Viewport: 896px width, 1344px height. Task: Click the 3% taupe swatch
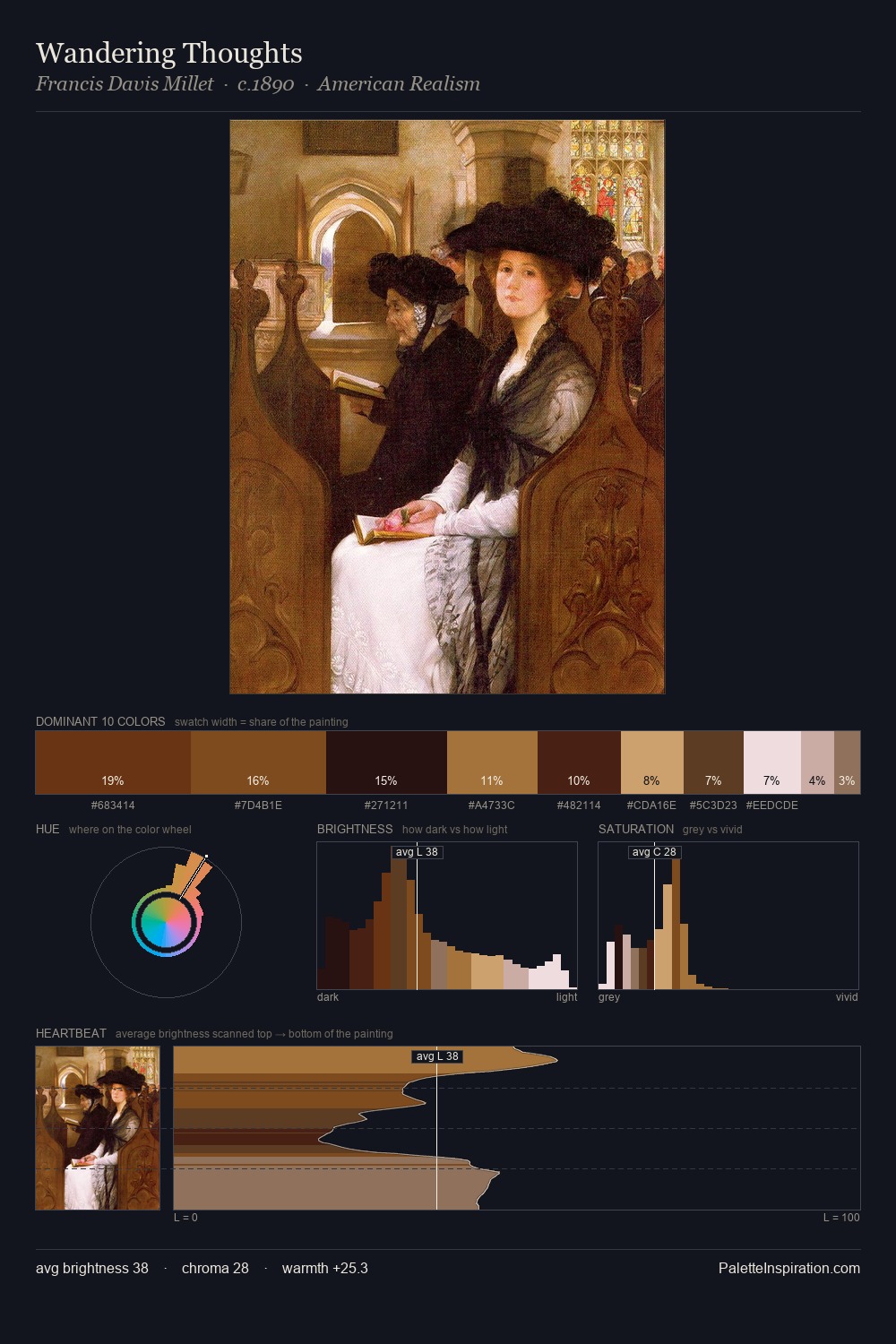pyautogui.click(x=847, y=762)
